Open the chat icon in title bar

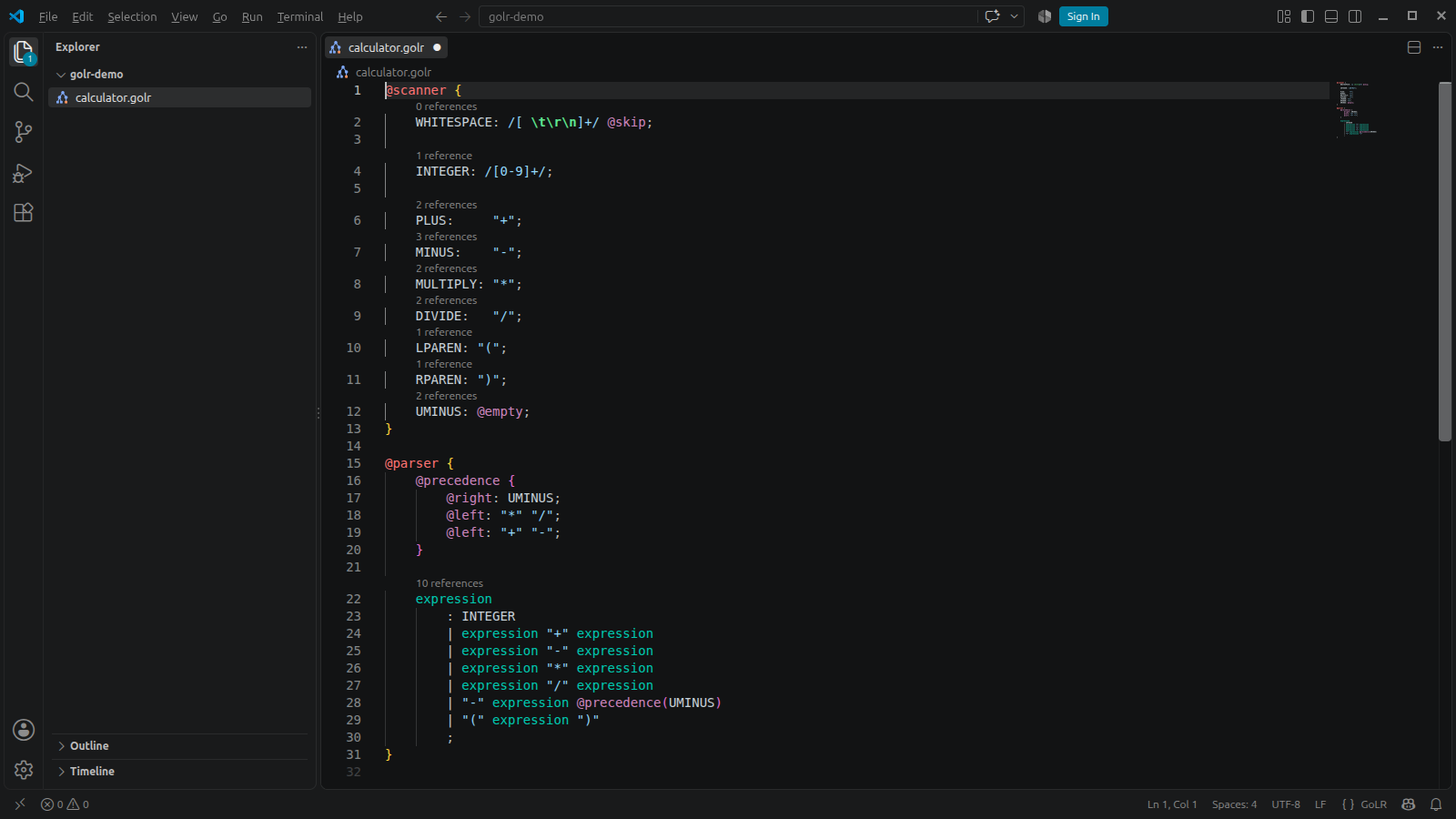pyautogui.click(x=993, y=16)
